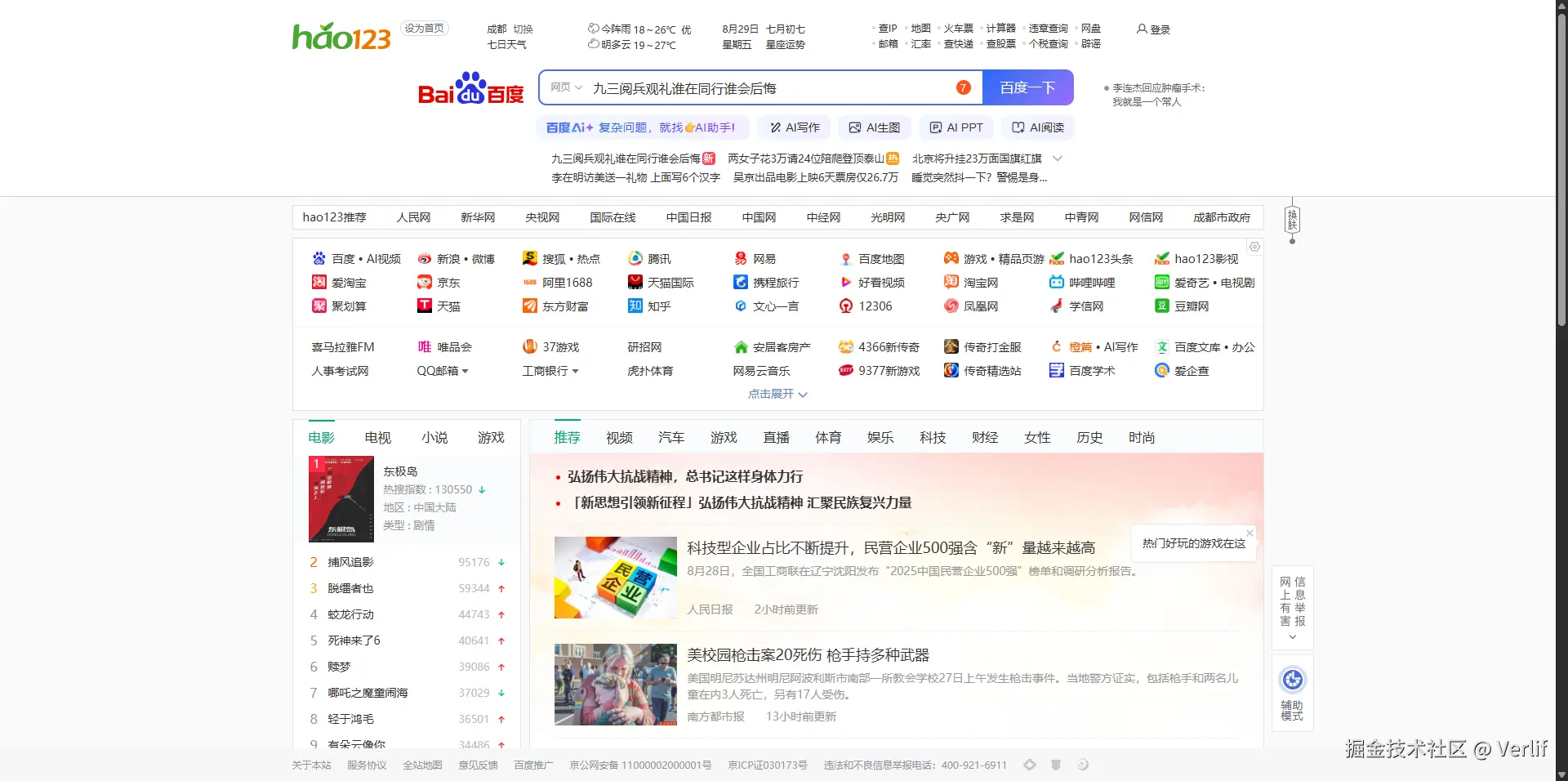This screenshot has height=781, width=1568.
Task: Click the hao123 logo
Action: 341,37
